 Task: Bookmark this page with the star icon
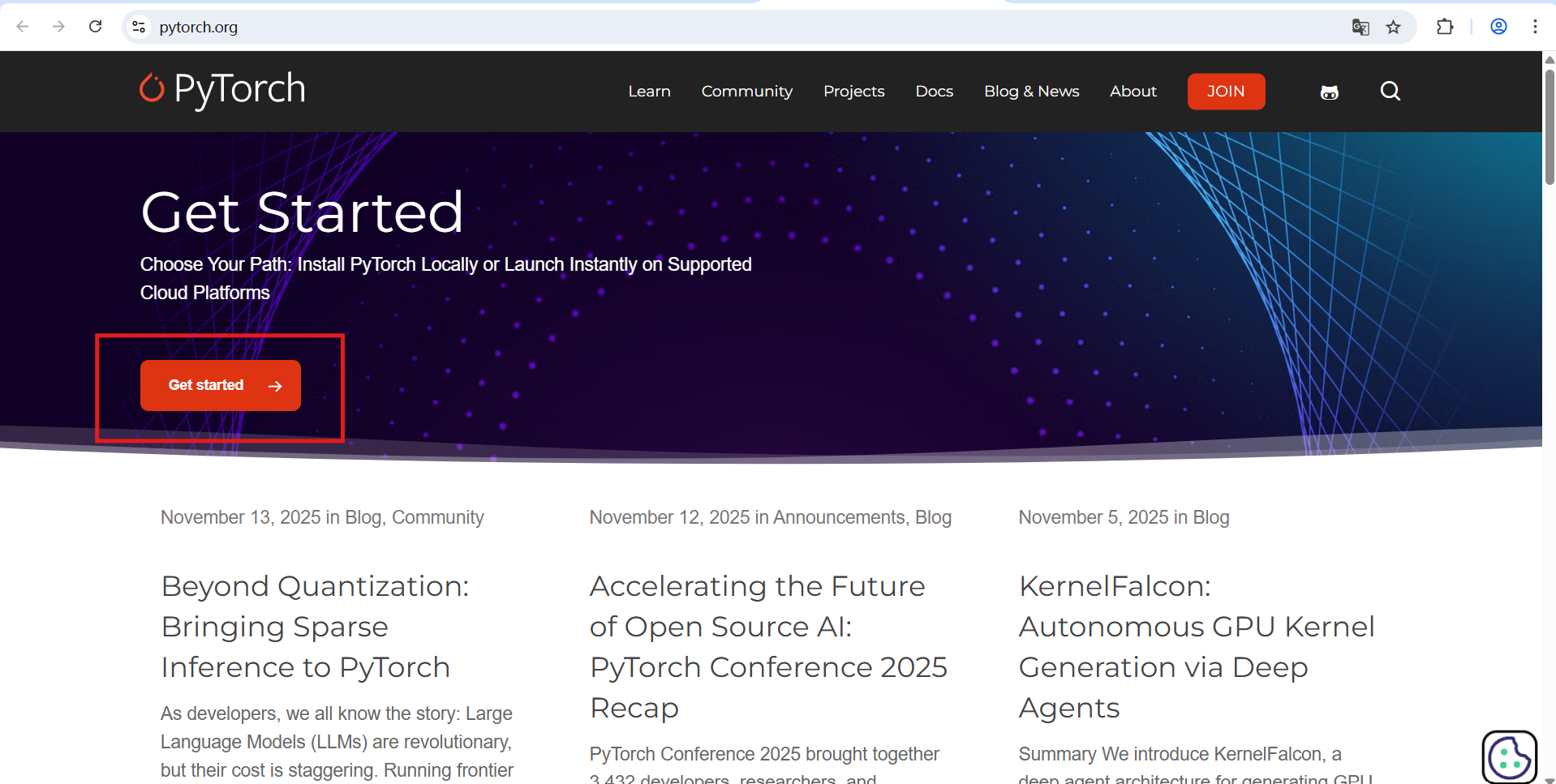coord(1393,27)
